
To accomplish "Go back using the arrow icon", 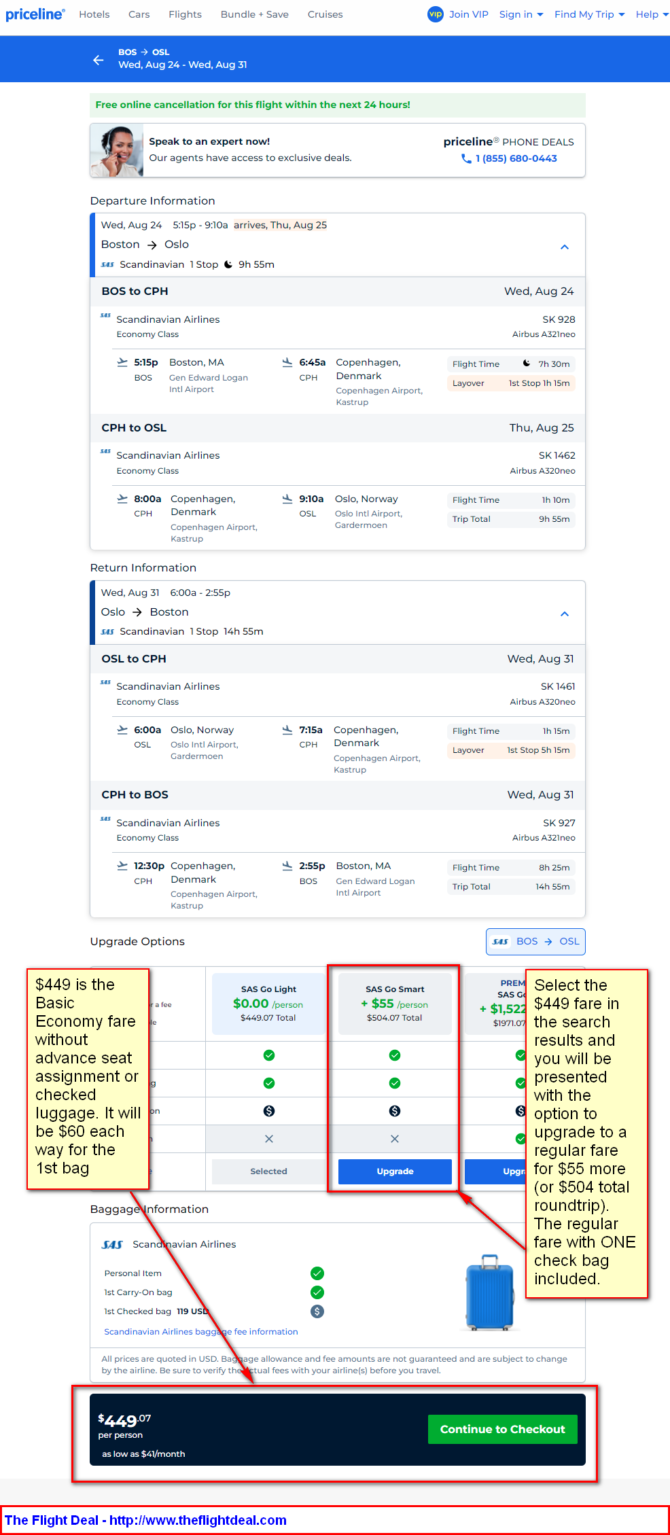I will (98, 60).
